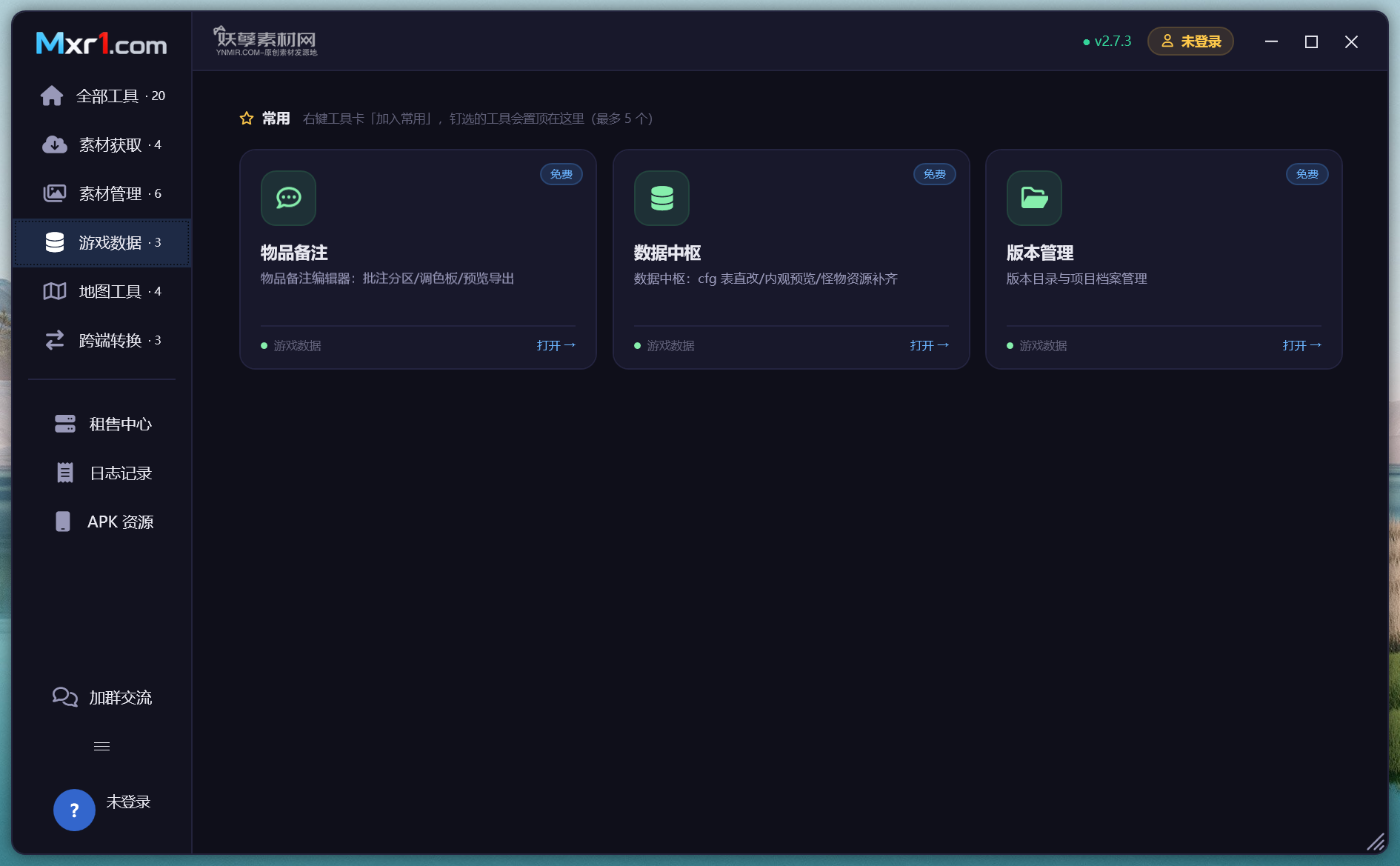The height and width of the screenshot is (866, 1400).
Task: Click the 免费 badge on 物品备注 card
Action: click(x=561, y=174)
